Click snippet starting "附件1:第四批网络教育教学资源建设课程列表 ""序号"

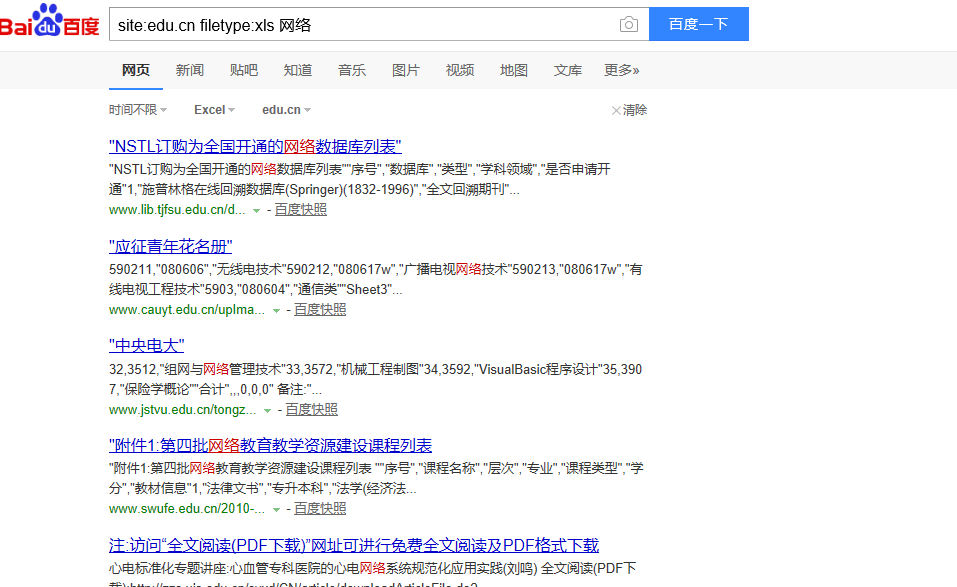point(376,478)
